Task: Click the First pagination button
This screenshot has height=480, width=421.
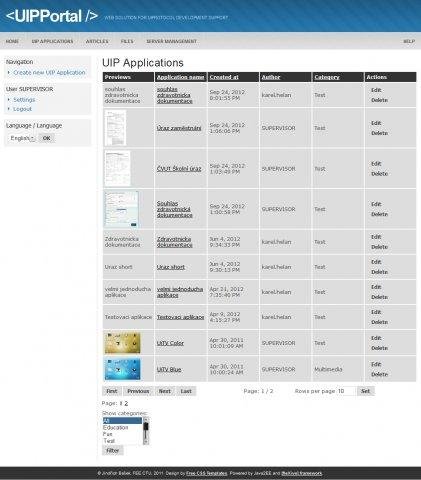Action: click(112, 391)
